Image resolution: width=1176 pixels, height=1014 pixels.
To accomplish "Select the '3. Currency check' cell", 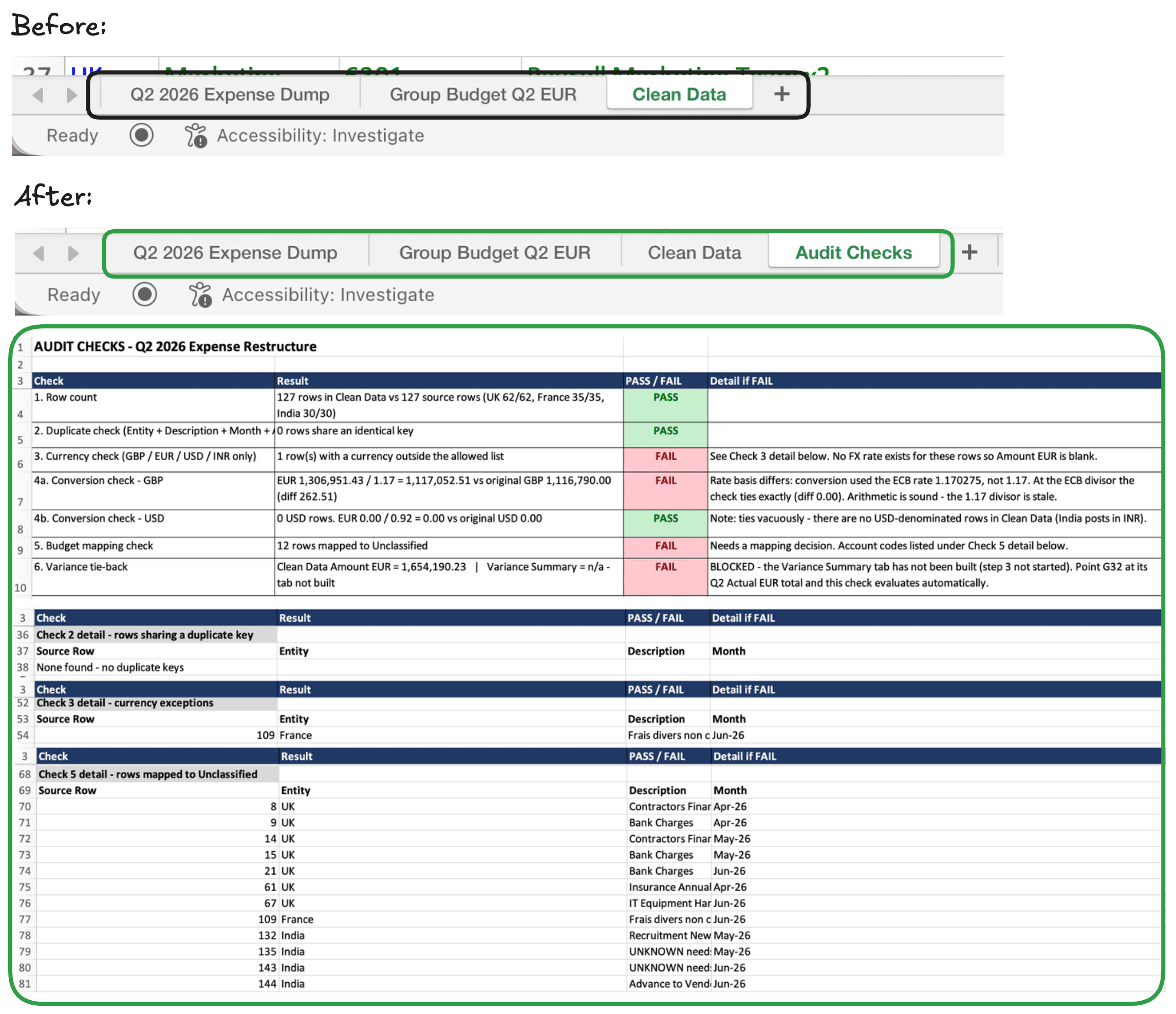I will pos(153,459).
